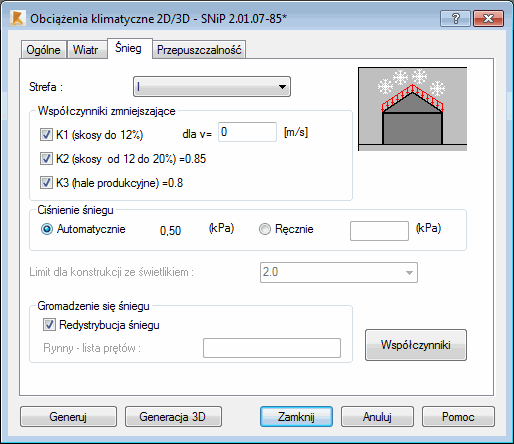Click the question mark help icon
This screenshot has width=514, height=444.
point(455,18)
